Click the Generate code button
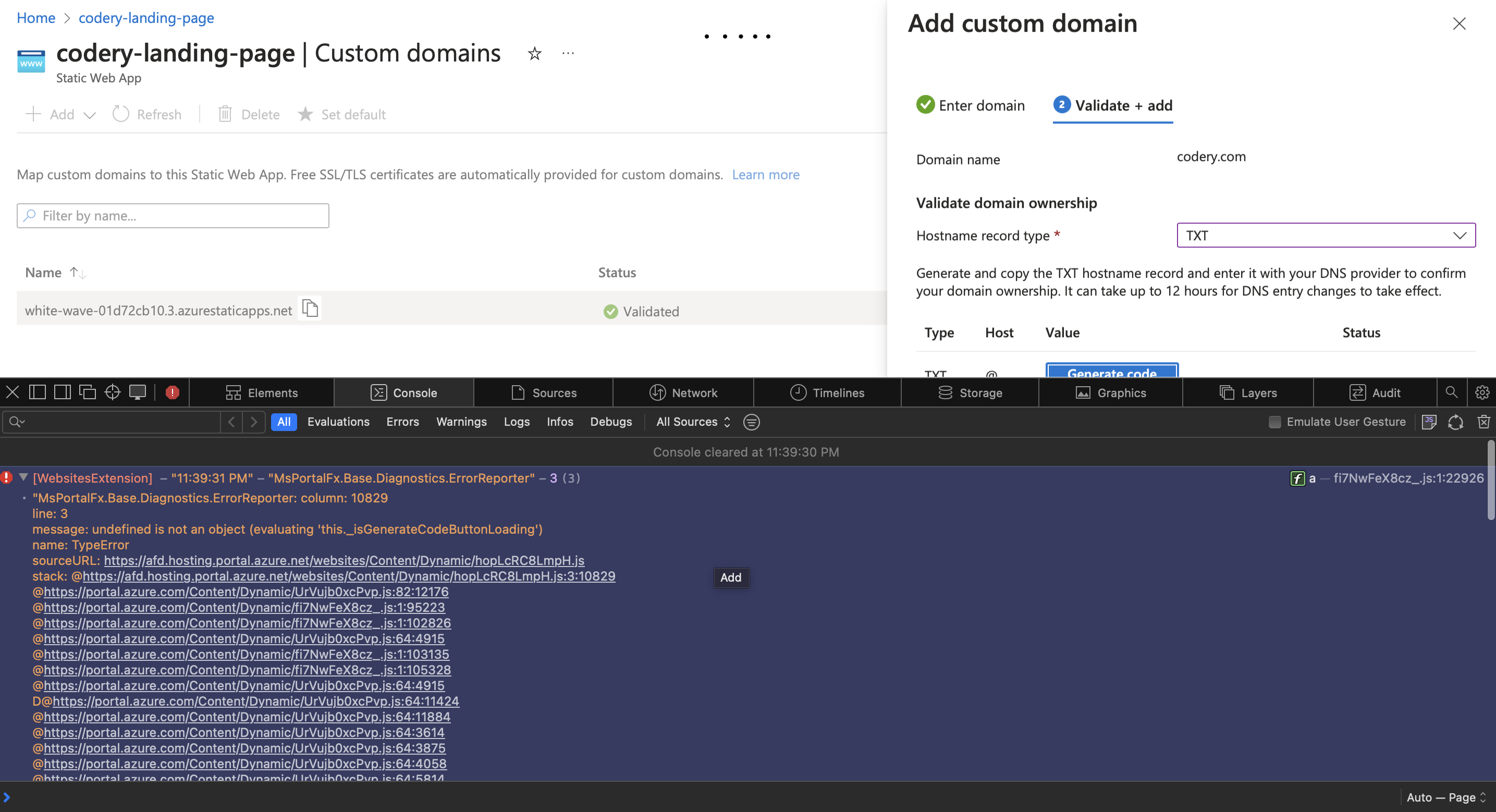 [1111, 371]
